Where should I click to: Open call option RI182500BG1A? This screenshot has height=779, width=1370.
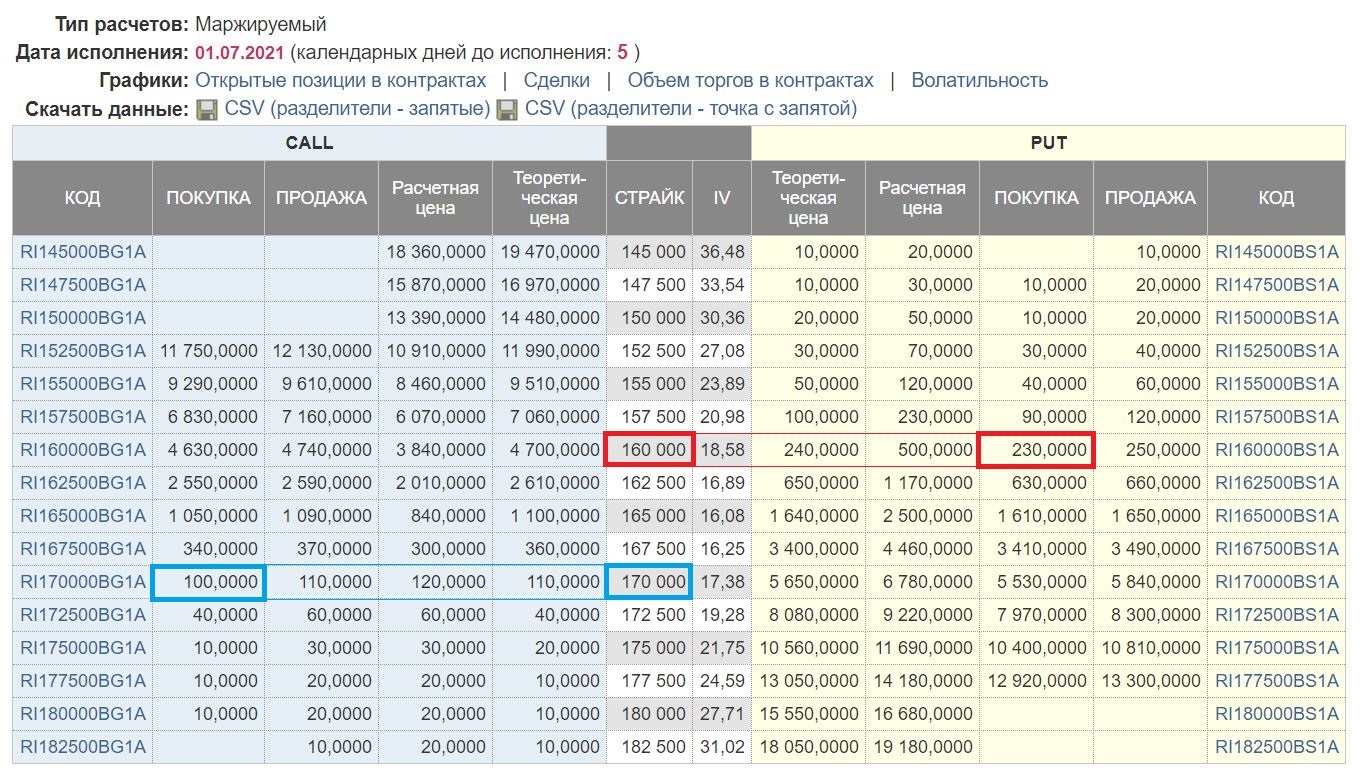(83, 747)
